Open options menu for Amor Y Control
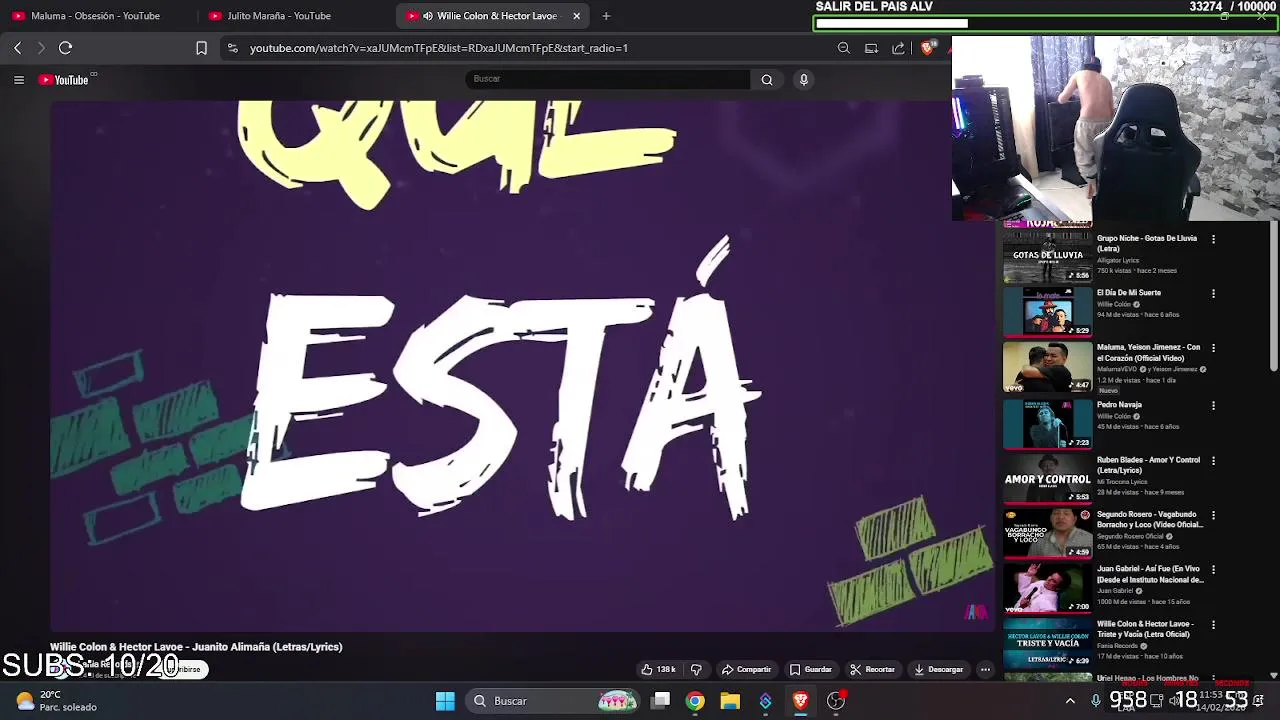1280x720 pixels. [x=1213, y=461]
